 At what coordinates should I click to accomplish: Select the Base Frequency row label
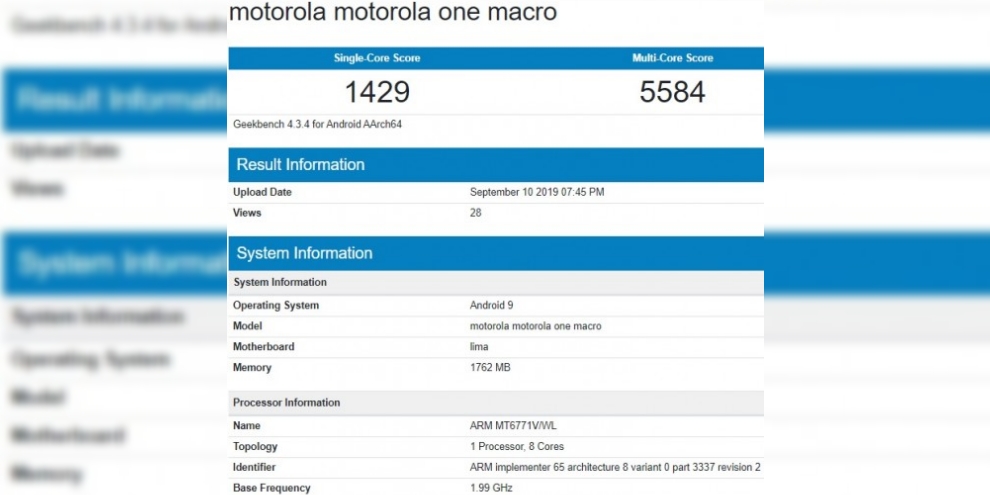point(271,488)
